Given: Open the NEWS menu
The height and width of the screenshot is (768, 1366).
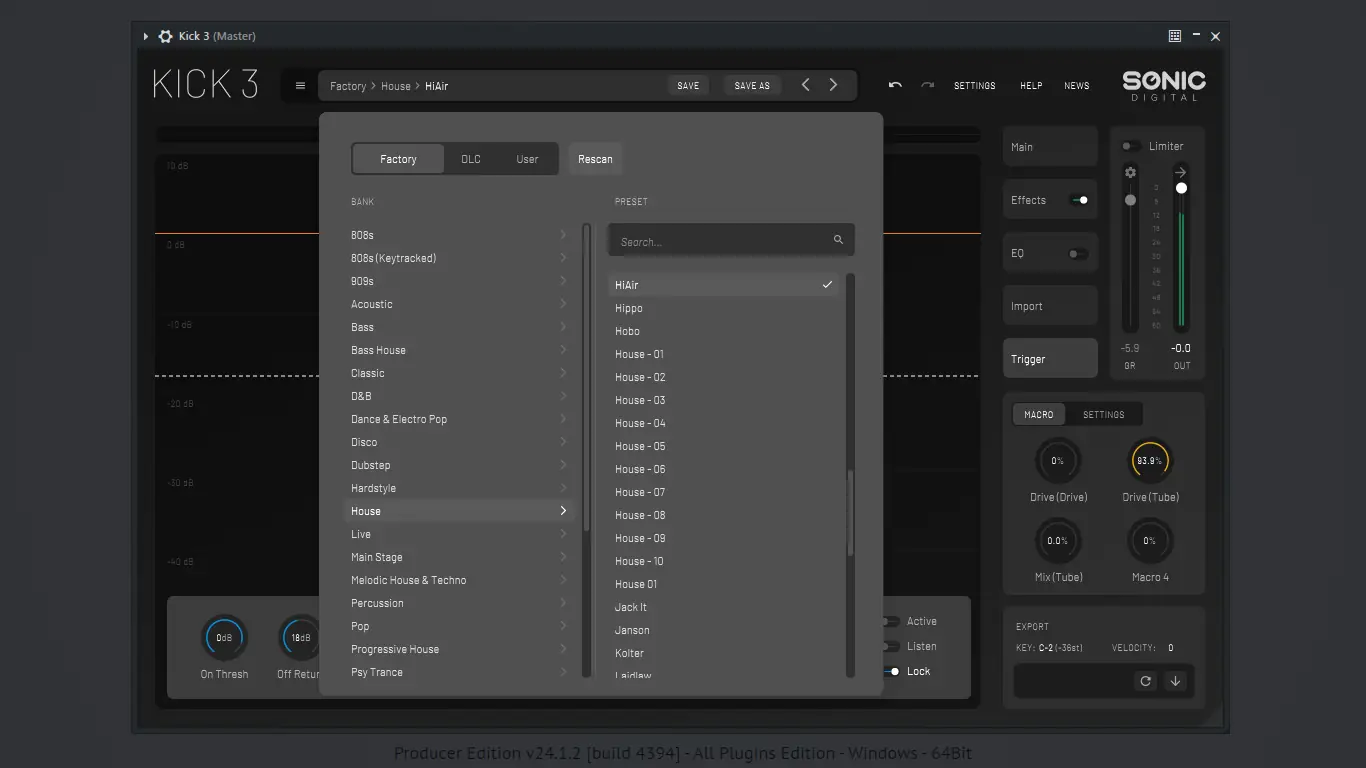Looking at the screenshot, I should point(1077,86).
